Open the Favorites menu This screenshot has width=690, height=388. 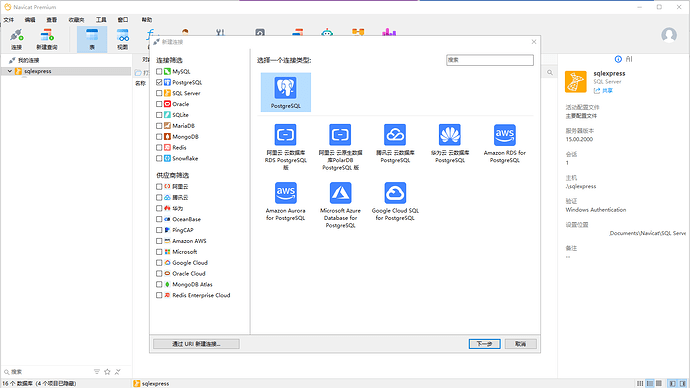pos(76,20)
